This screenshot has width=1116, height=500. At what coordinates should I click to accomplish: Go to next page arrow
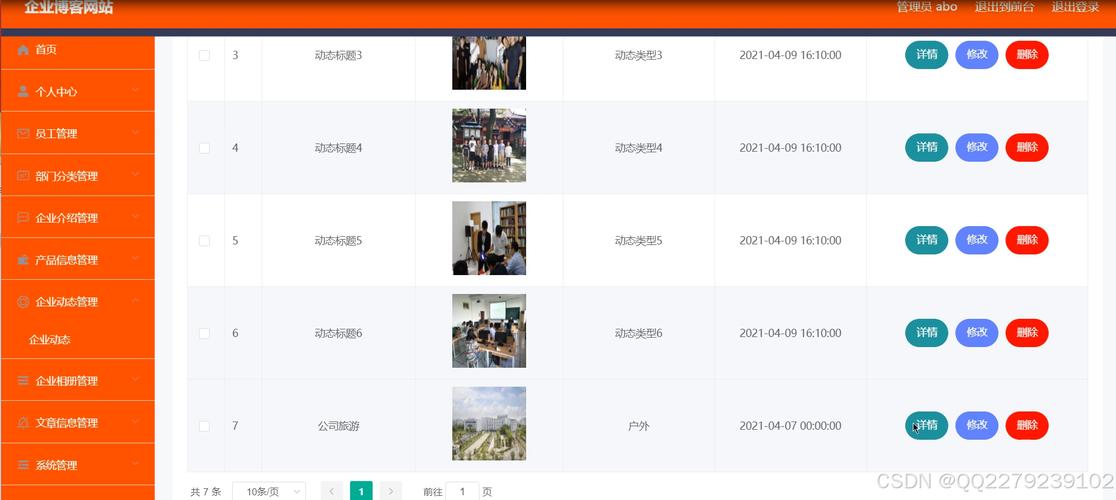point(391,491)
